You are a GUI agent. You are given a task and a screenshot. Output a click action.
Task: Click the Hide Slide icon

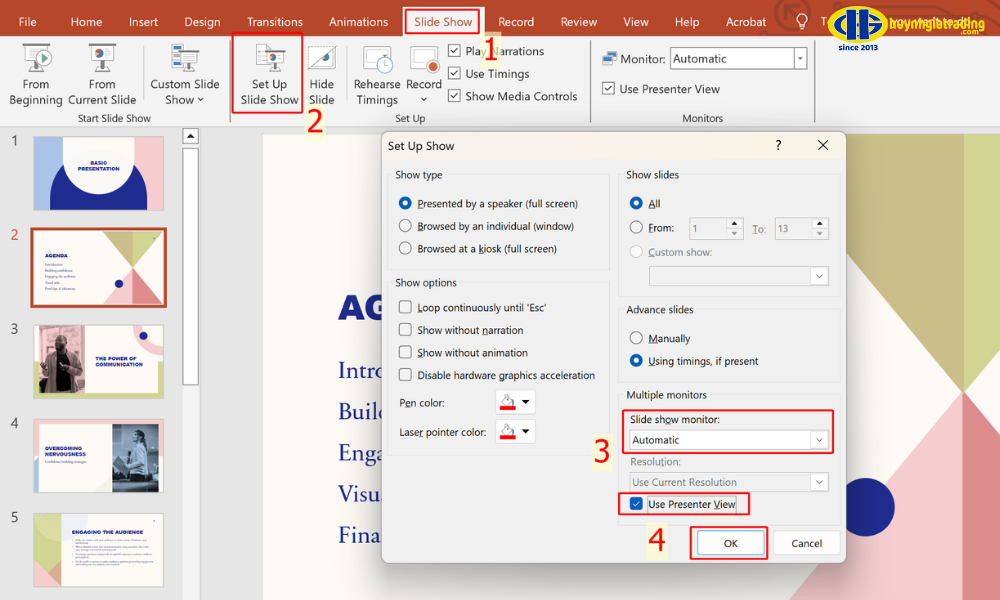coord(321,62)
